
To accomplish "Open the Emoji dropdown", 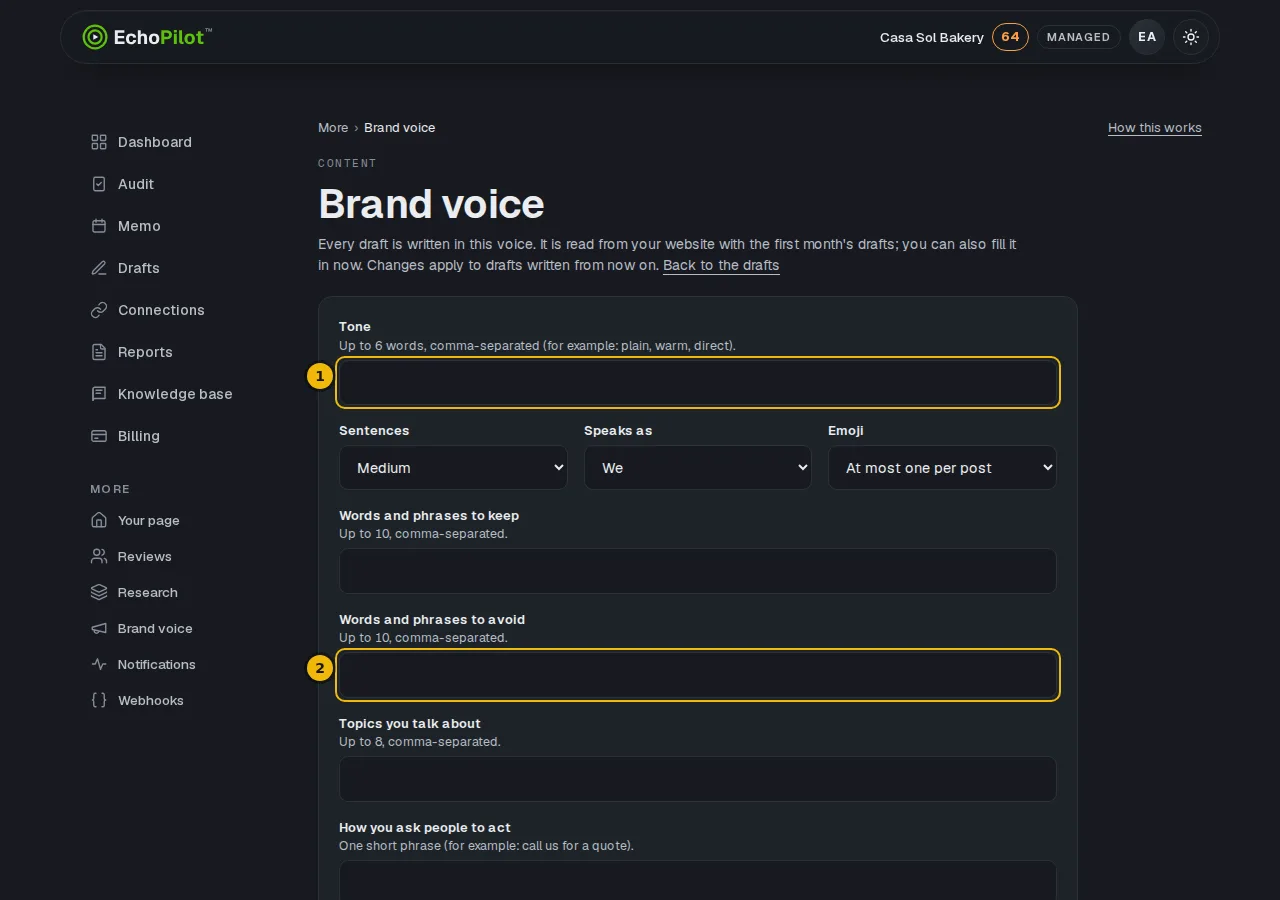I will 942,468.
